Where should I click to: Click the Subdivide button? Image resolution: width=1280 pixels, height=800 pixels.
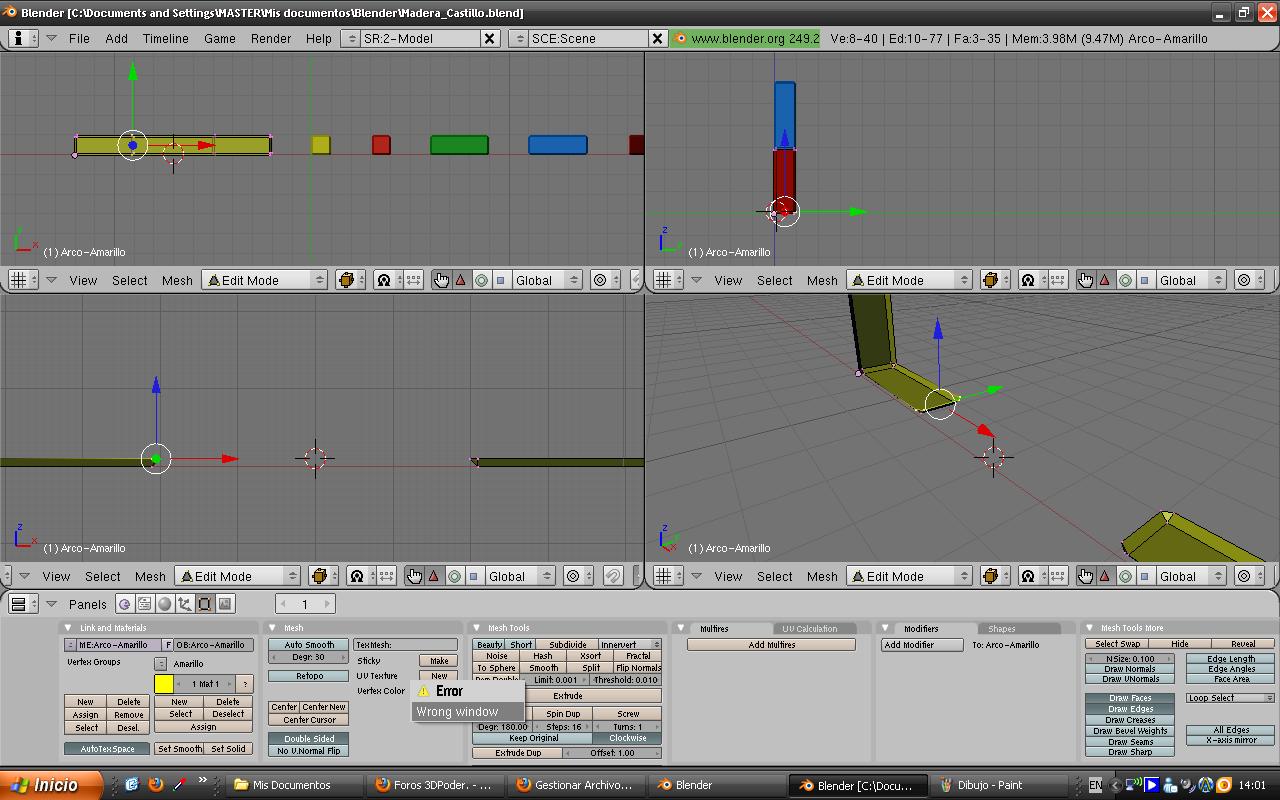(568, 645)
